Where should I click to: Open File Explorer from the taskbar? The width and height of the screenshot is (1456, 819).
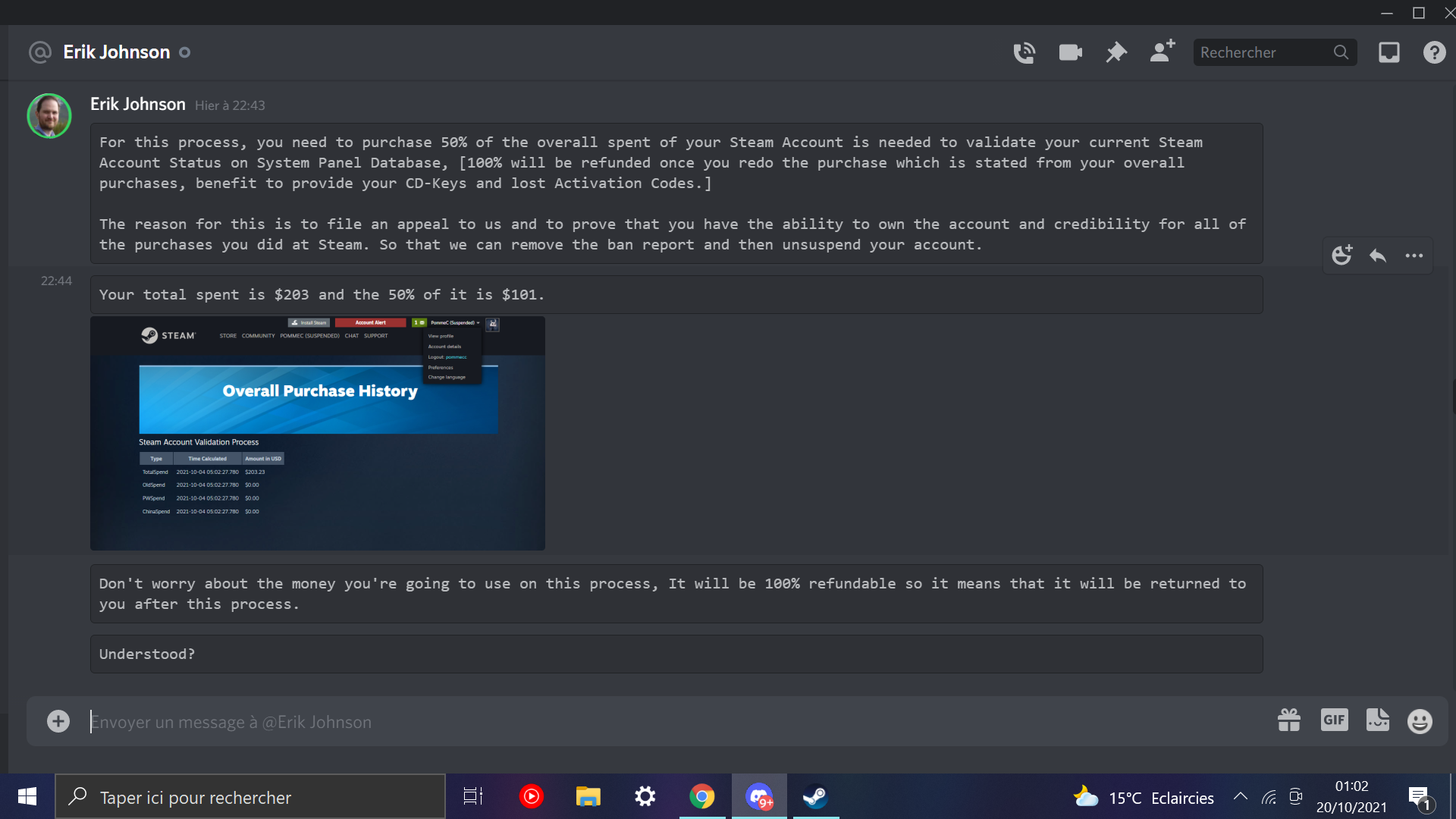click(588, 796)
